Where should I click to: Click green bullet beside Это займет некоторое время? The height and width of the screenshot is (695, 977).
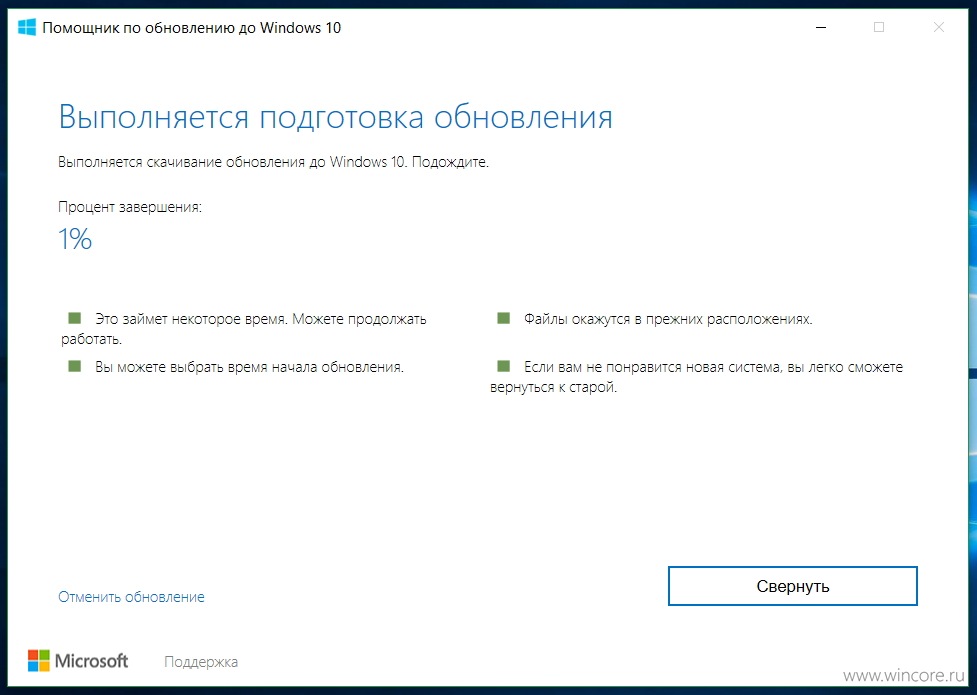[x=74, y=319]
